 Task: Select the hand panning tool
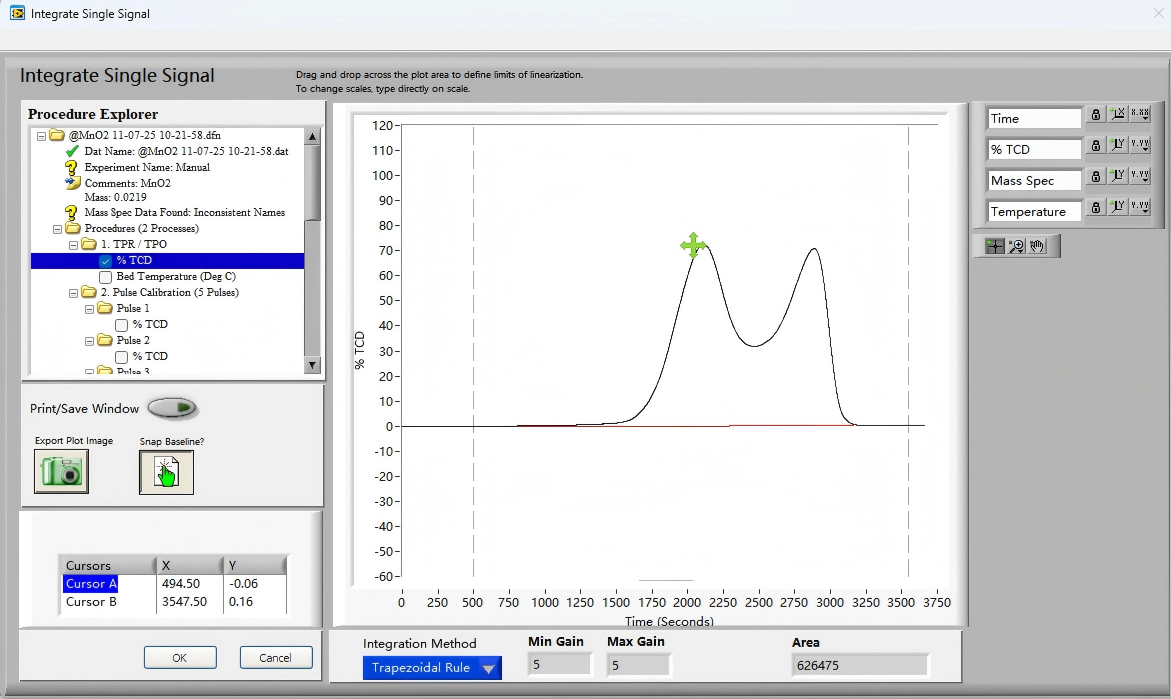point(1037,246)
